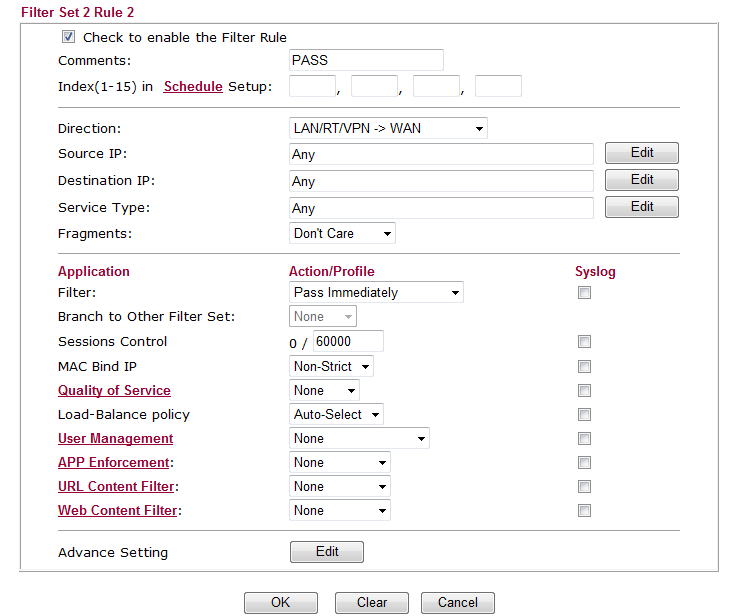Edit the Destination IP setting

642,180
